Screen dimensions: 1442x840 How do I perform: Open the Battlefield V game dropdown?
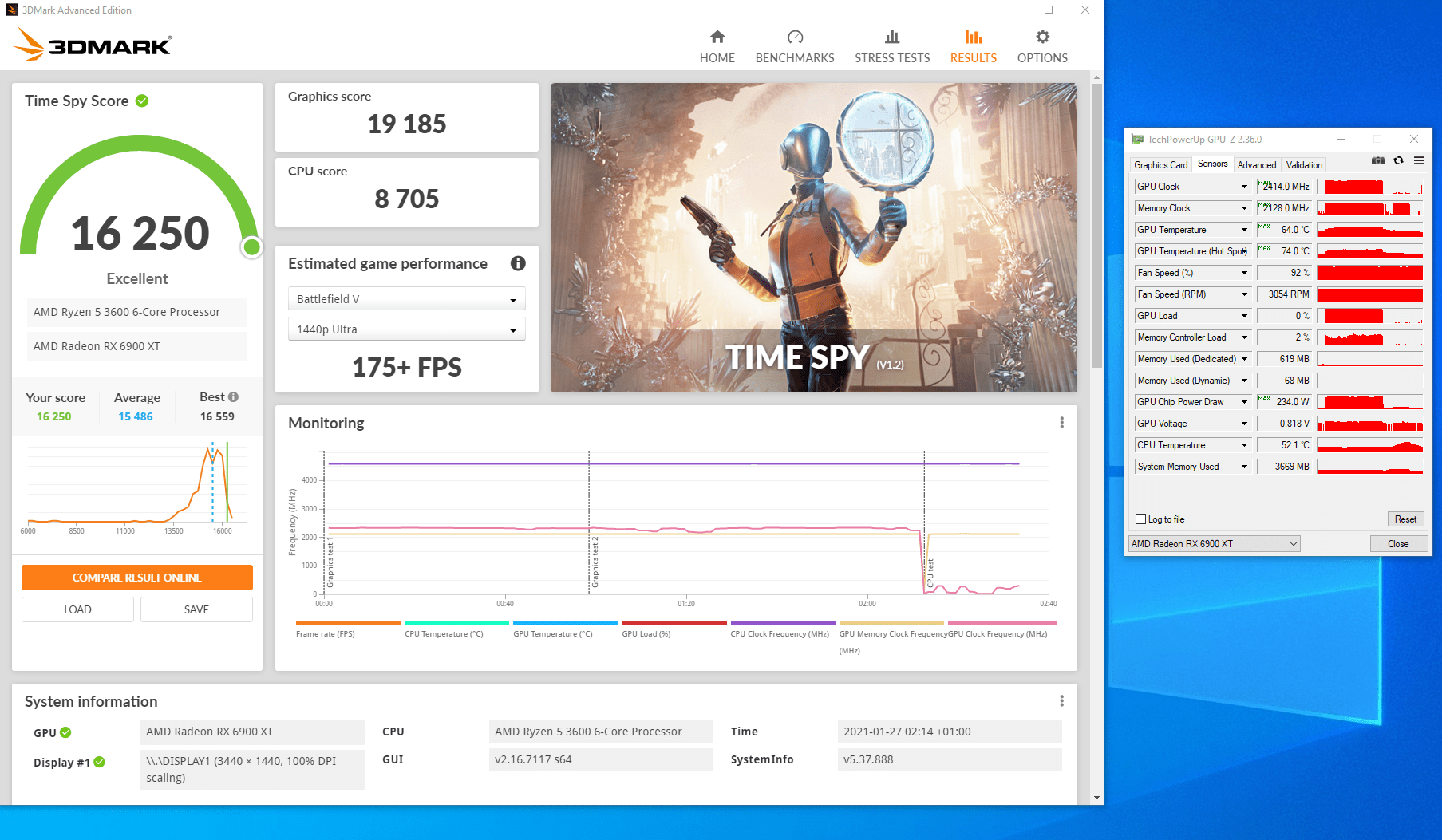point(407,299)
